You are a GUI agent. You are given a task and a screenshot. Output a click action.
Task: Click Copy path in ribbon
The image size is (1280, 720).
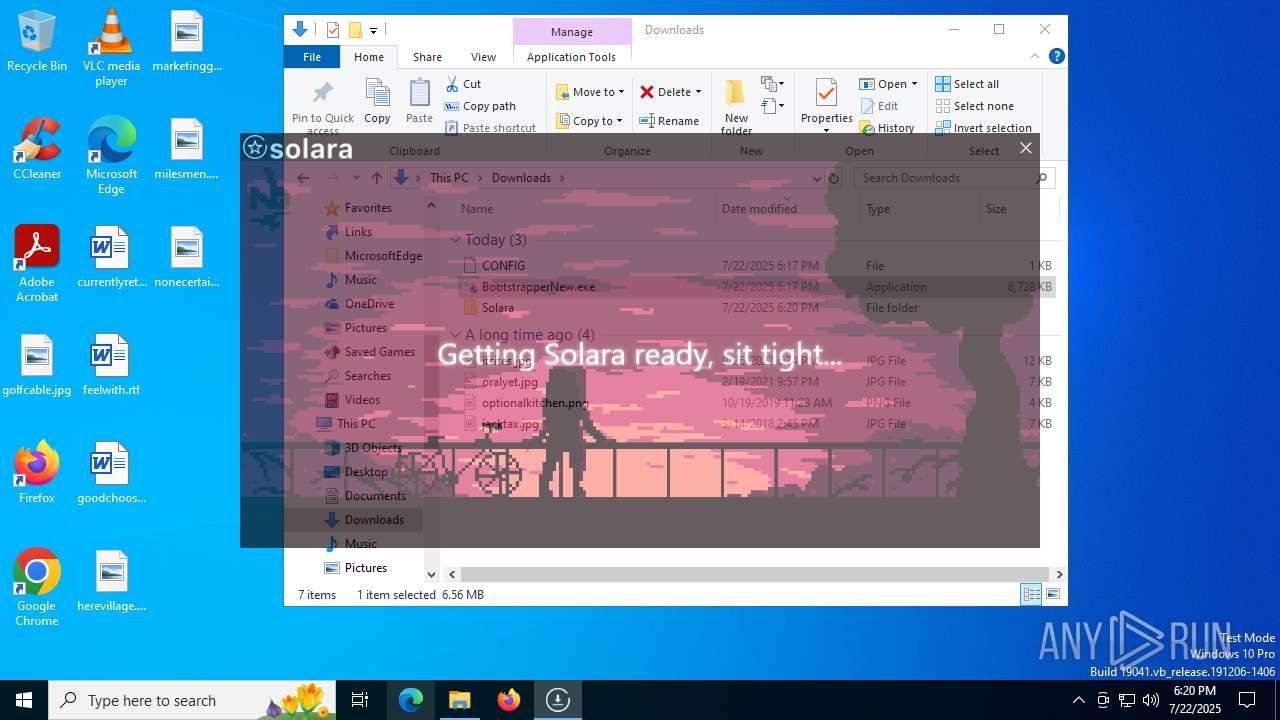pos(480,106)
